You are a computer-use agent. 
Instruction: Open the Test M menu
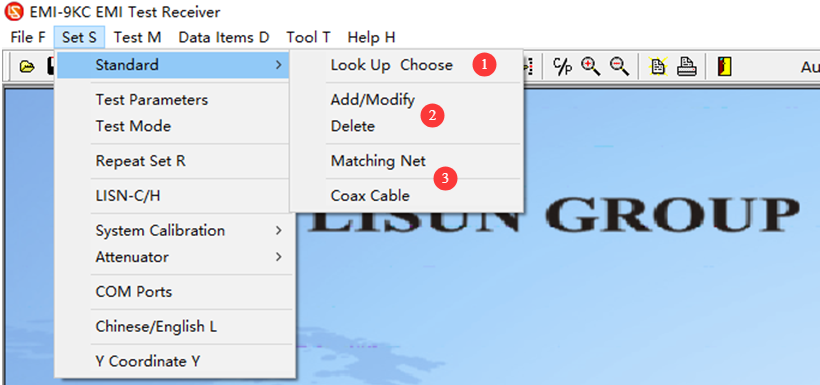point(138,38)
